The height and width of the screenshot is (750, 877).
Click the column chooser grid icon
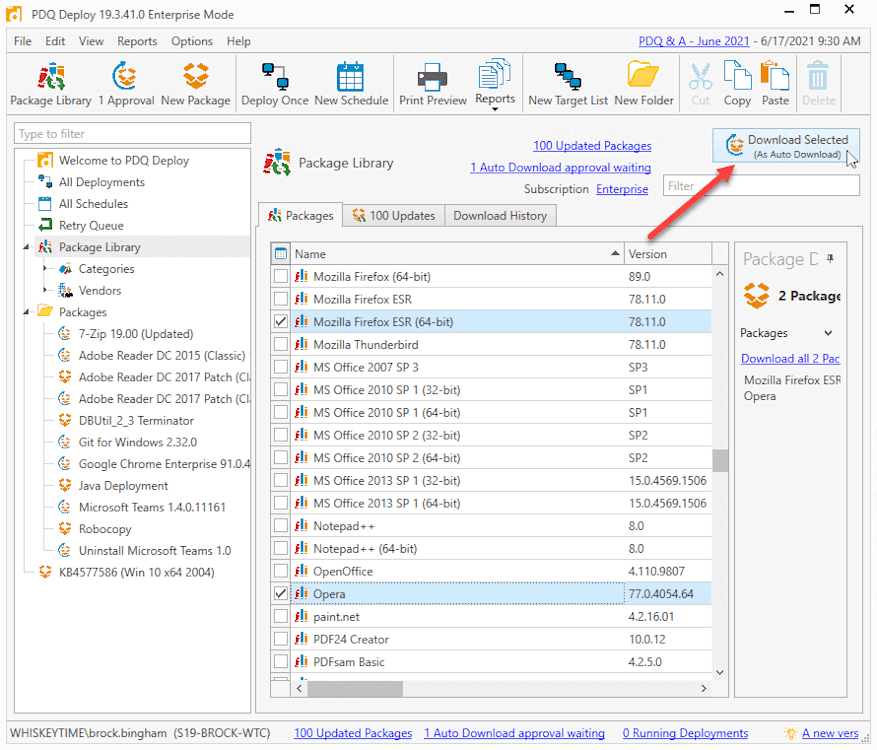281,254
